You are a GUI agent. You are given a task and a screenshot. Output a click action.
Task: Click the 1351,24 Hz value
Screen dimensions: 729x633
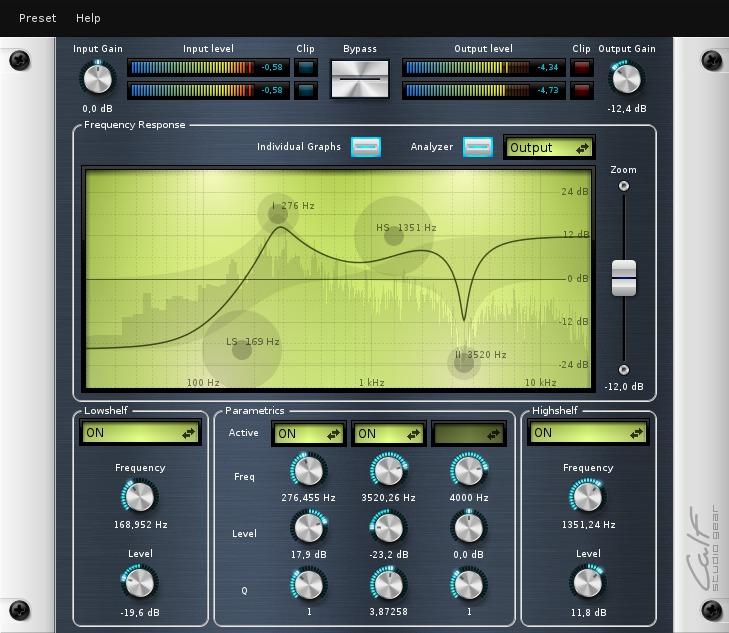click(589, 525)
